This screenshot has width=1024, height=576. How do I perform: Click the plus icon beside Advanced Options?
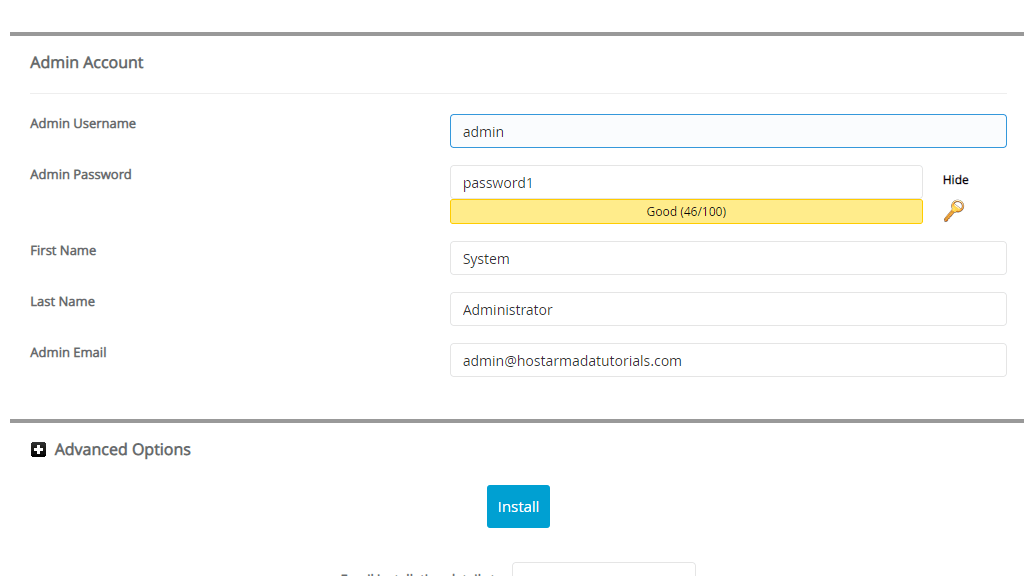(x=38, y=450)
